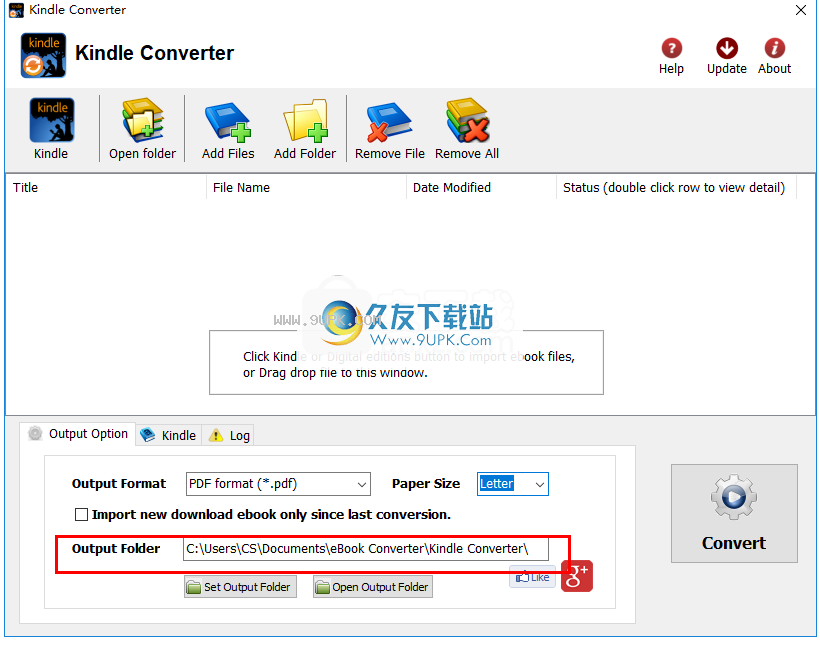Click the Update download icon
820x646 pixels.
coord(727,49)
